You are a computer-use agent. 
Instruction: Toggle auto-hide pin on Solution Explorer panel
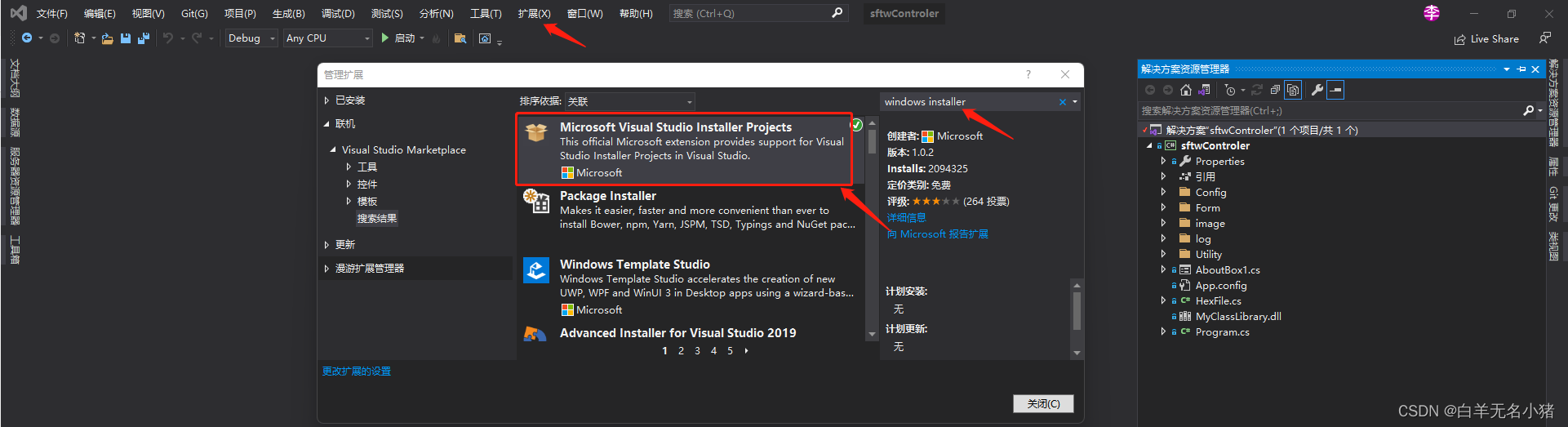click(x=1521, y=69)
